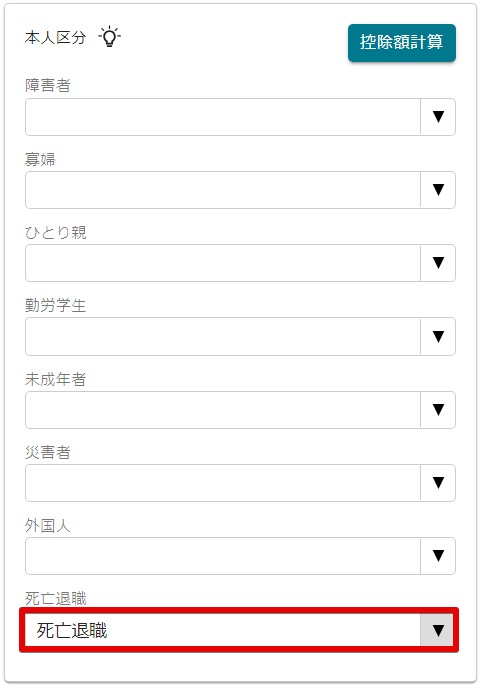Click the selected 死亡退職 value text

click(x=72, y=630)
